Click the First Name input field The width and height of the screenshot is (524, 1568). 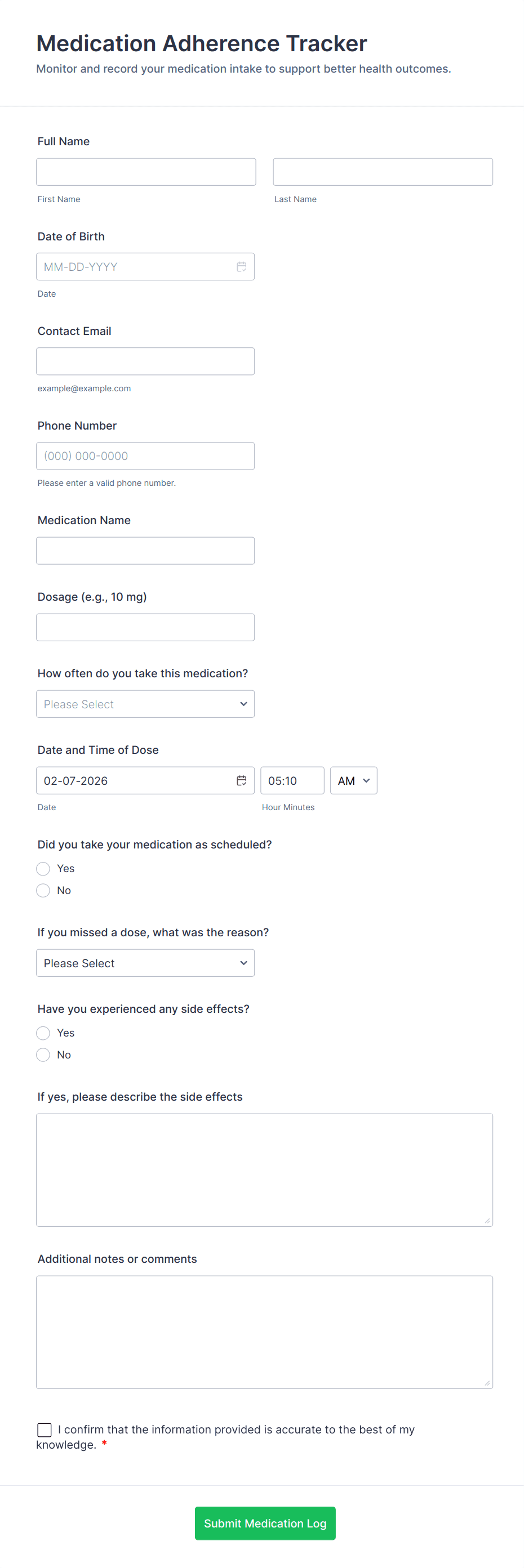[x=145, y=172]
